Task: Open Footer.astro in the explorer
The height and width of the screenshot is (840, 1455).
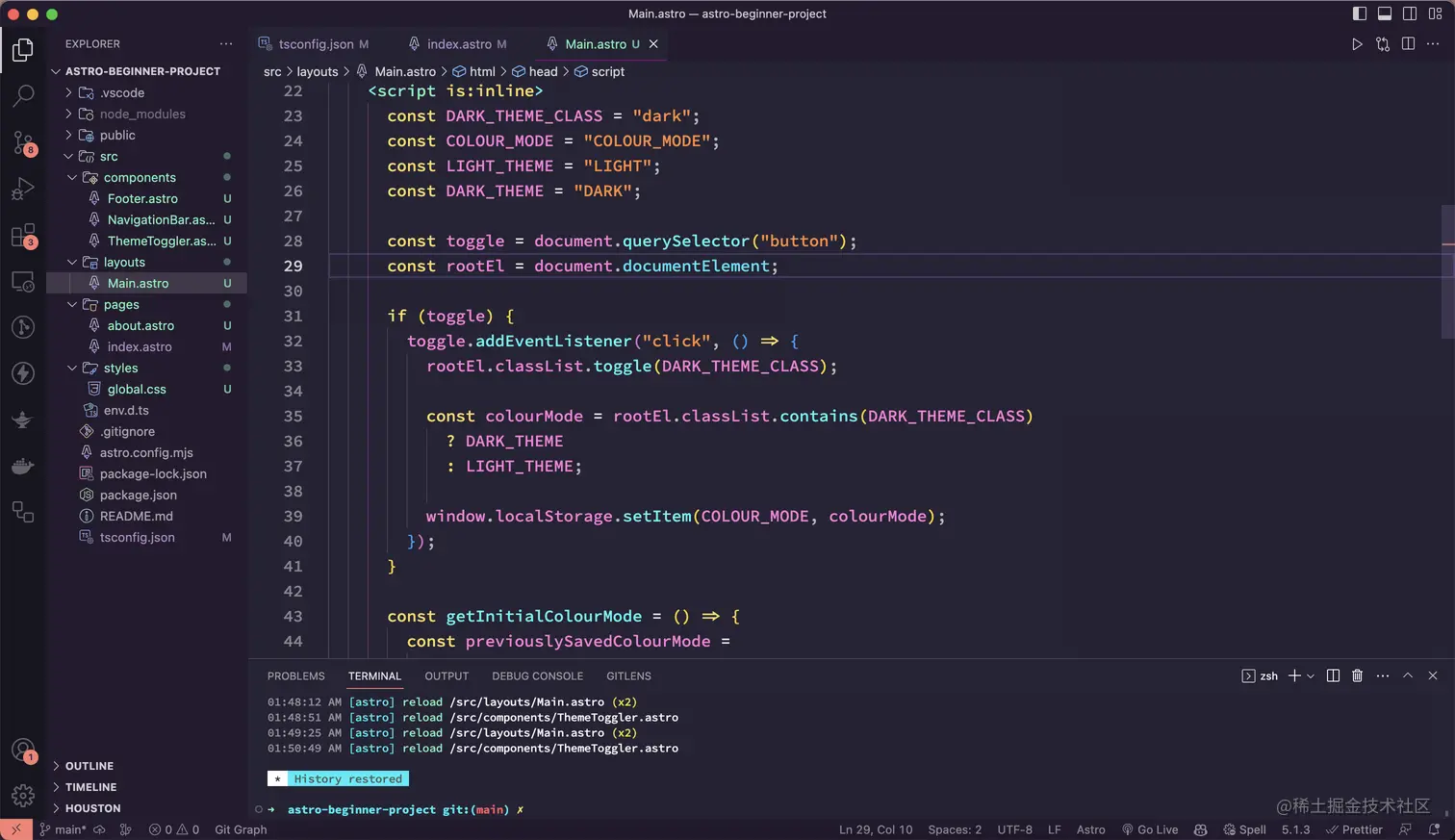Action: [142, 198]
